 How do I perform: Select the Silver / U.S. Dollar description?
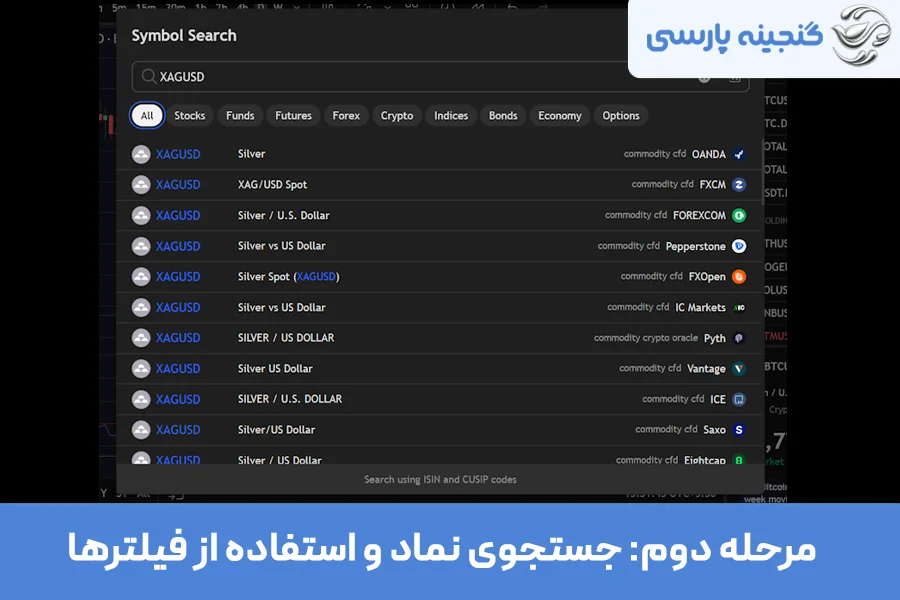pyautogui.click(x=284, y=215)
